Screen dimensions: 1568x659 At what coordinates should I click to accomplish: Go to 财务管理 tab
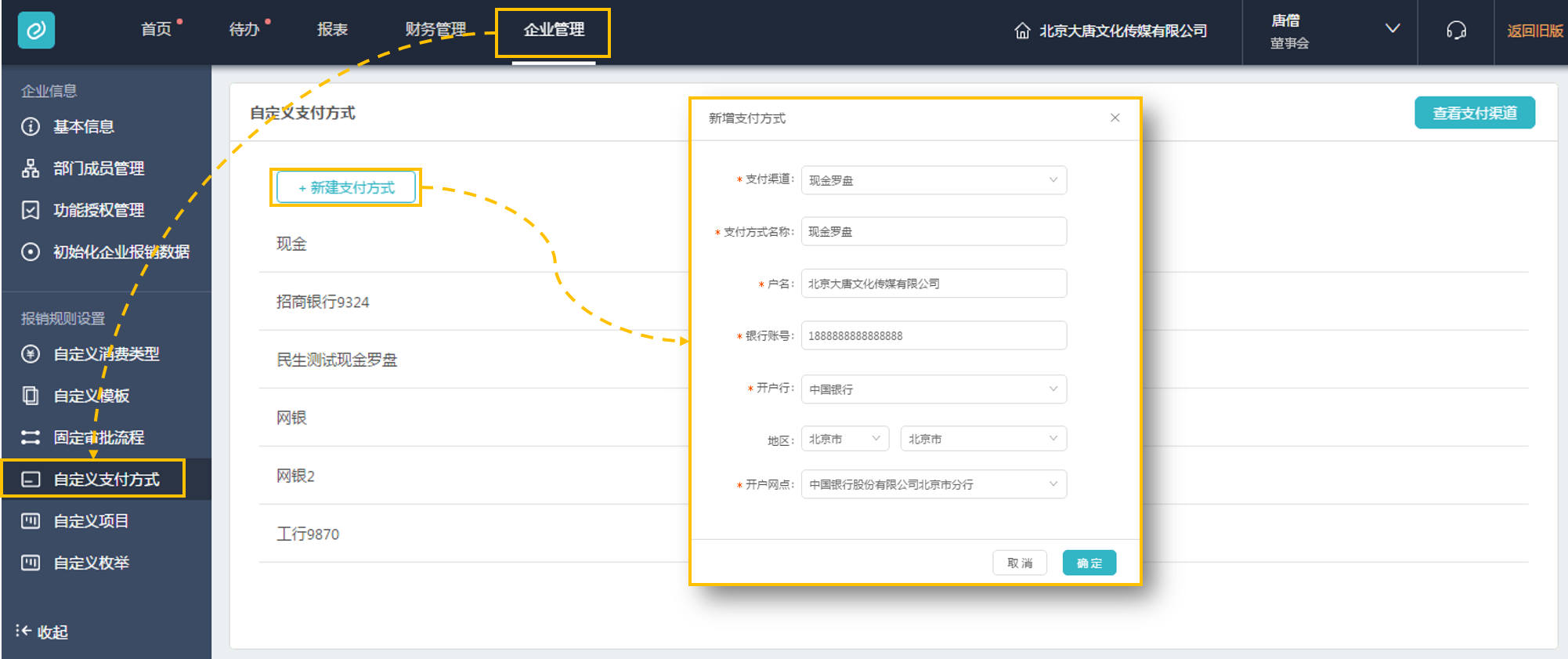435,30
